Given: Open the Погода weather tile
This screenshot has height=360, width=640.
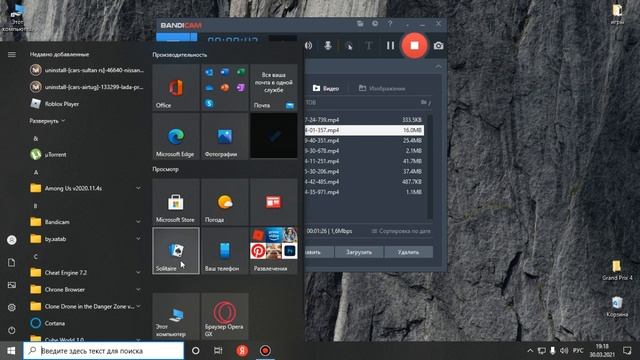Looking at the screenshot, I should [x=225, y=202].
